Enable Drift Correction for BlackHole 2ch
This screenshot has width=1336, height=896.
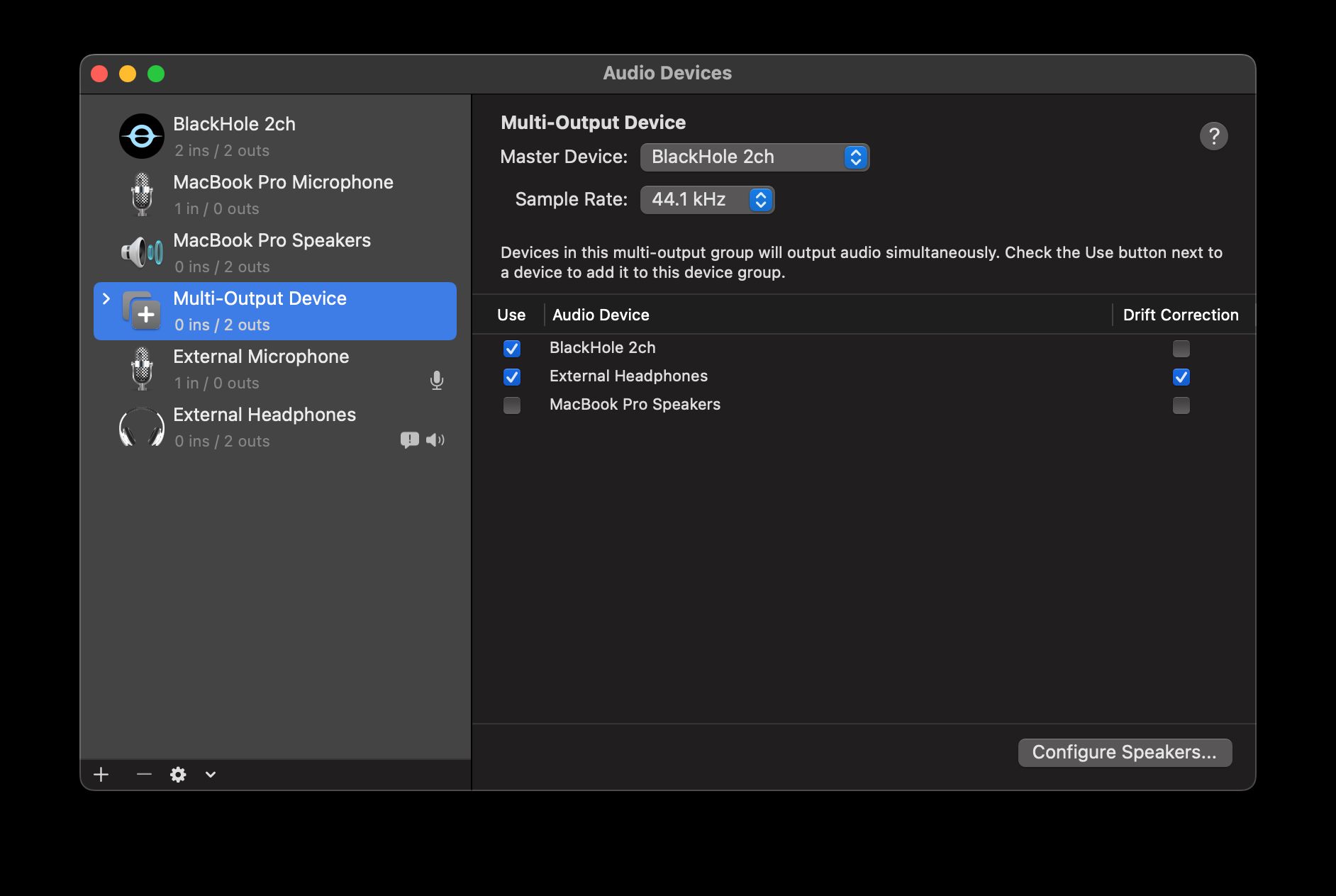tap(1181, 349)
